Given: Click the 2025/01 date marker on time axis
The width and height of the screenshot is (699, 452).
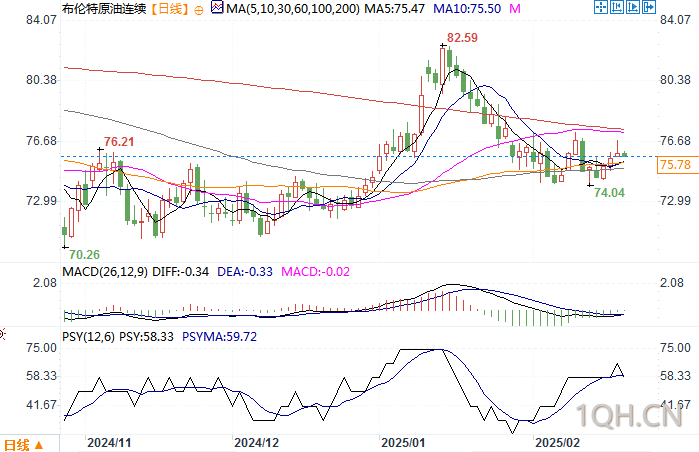Looking at the screenshot, I should coord(403,443).
